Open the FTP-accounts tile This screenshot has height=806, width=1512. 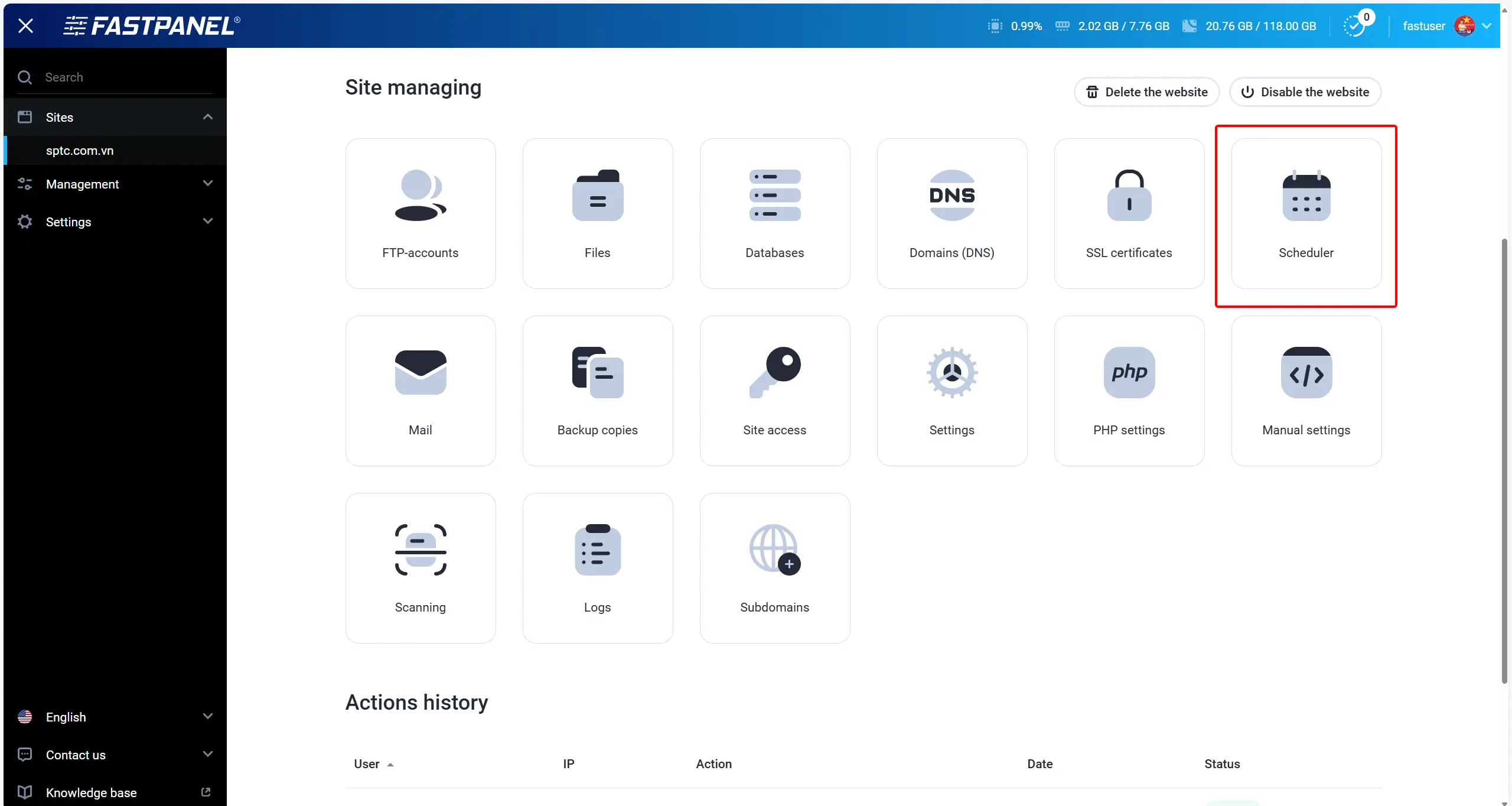coord(420,213)
